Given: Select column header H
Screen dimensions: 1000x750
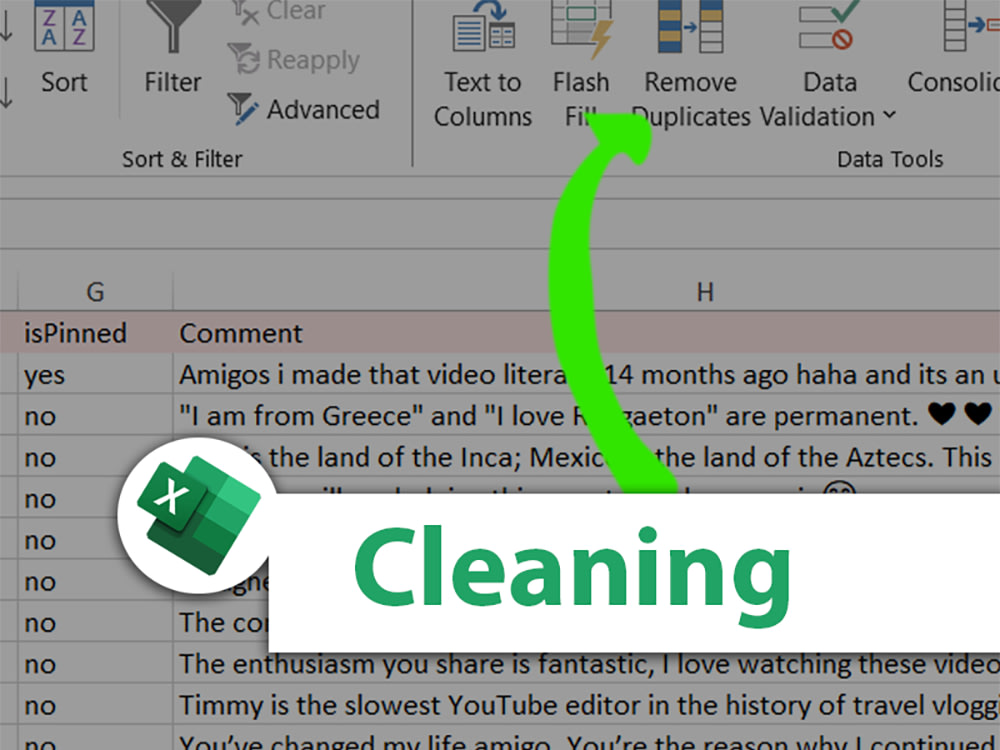Looking at the screenshot, I should (x=705, y=291).
